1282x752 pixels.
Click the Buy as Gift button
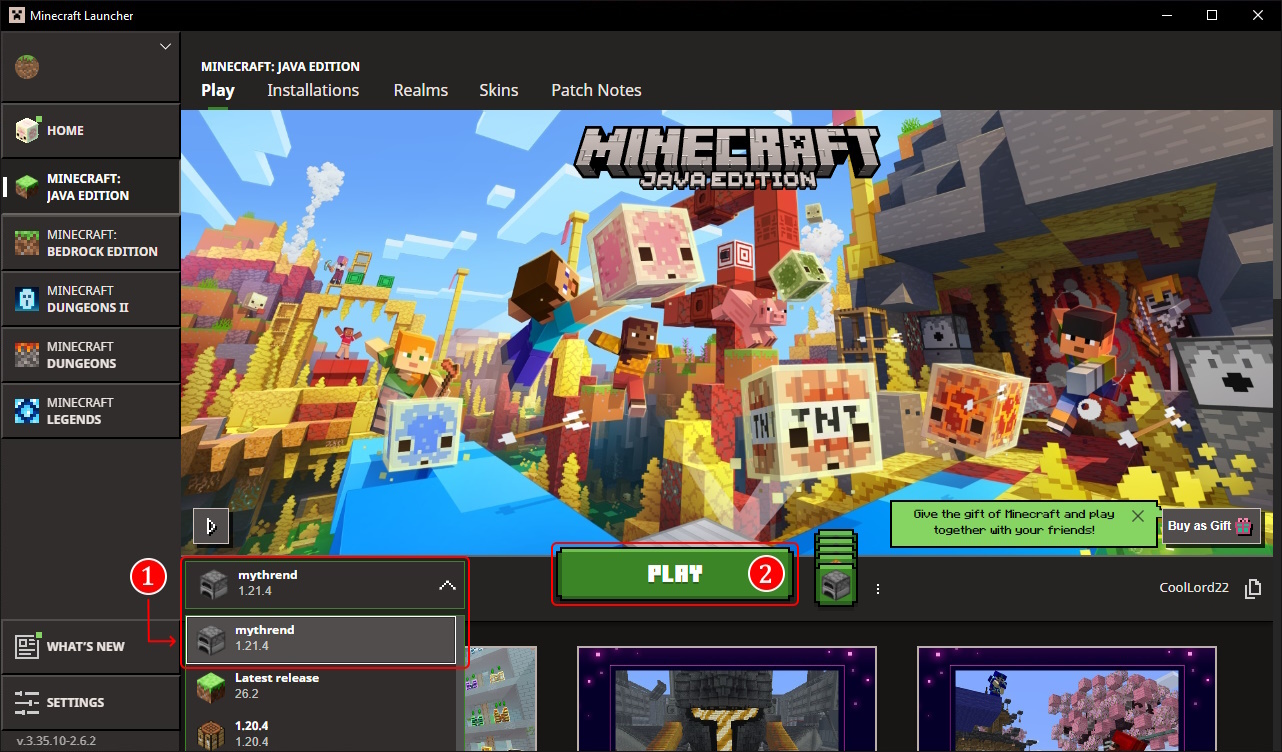coord(1211,525)
